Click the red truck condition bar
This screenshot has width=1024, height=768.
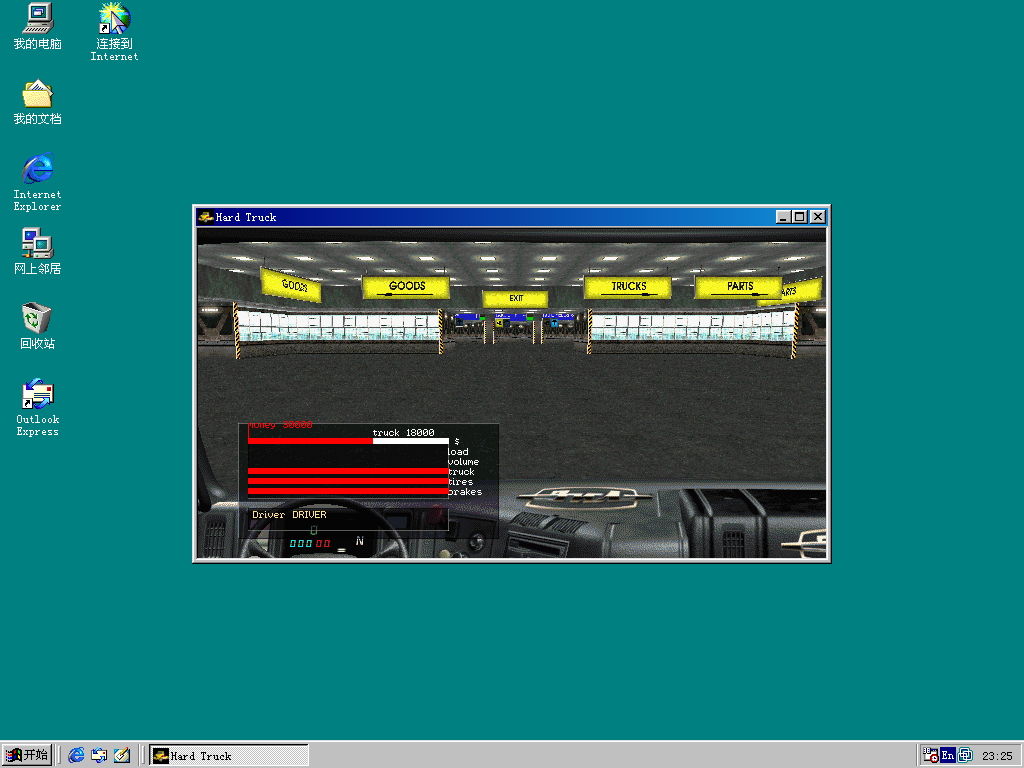click(x=347, y=471)
